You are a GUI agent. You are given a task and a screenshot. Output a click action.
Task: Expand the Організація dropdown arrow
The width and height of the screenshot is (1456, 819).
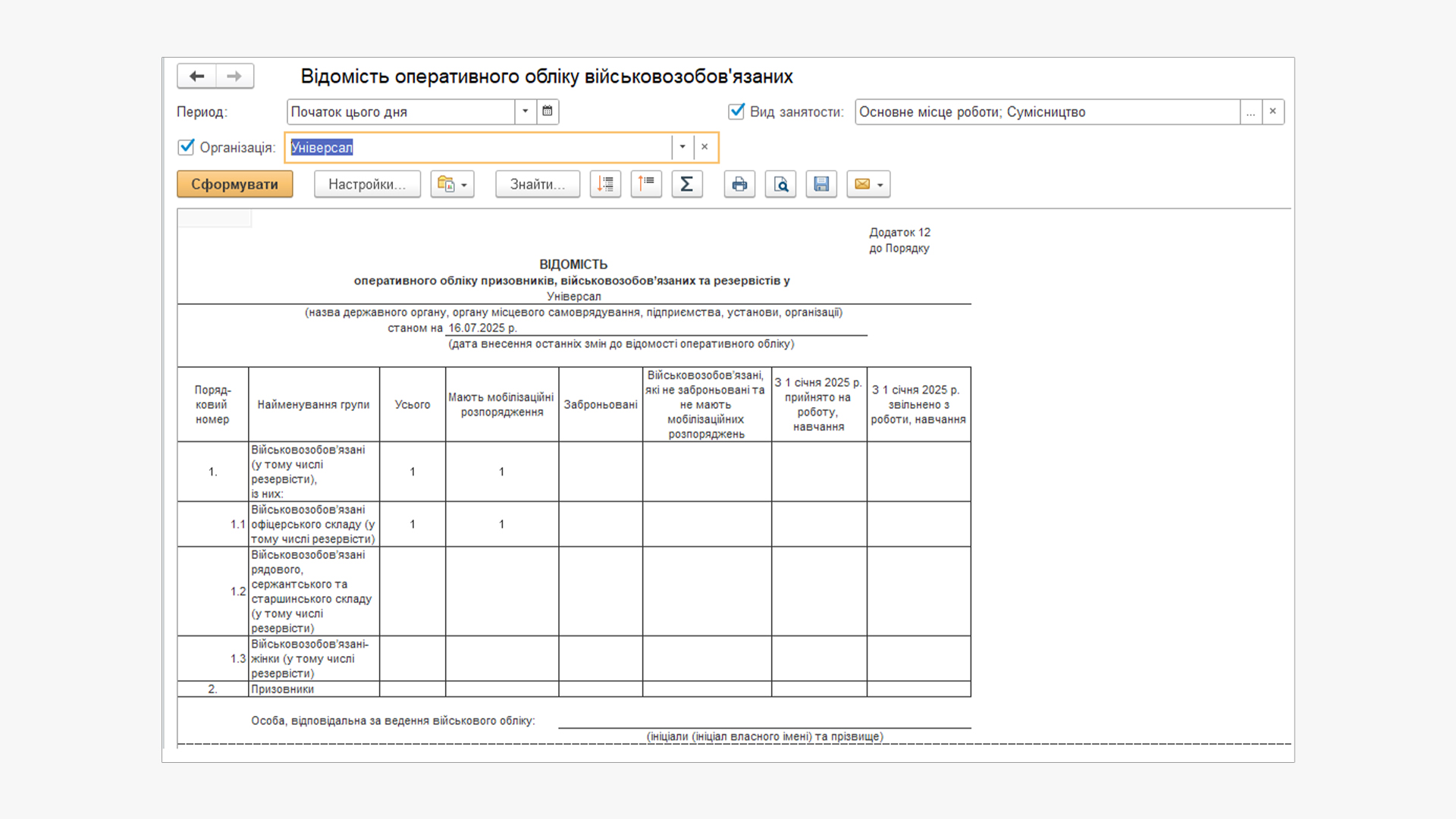tap(682, 147)
